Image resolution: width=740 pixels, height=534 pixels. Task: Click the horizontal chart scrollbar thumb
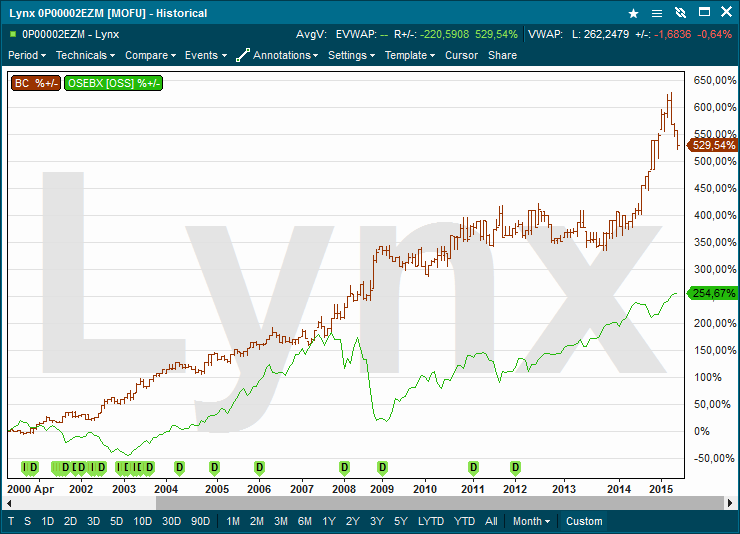point(440,503)
